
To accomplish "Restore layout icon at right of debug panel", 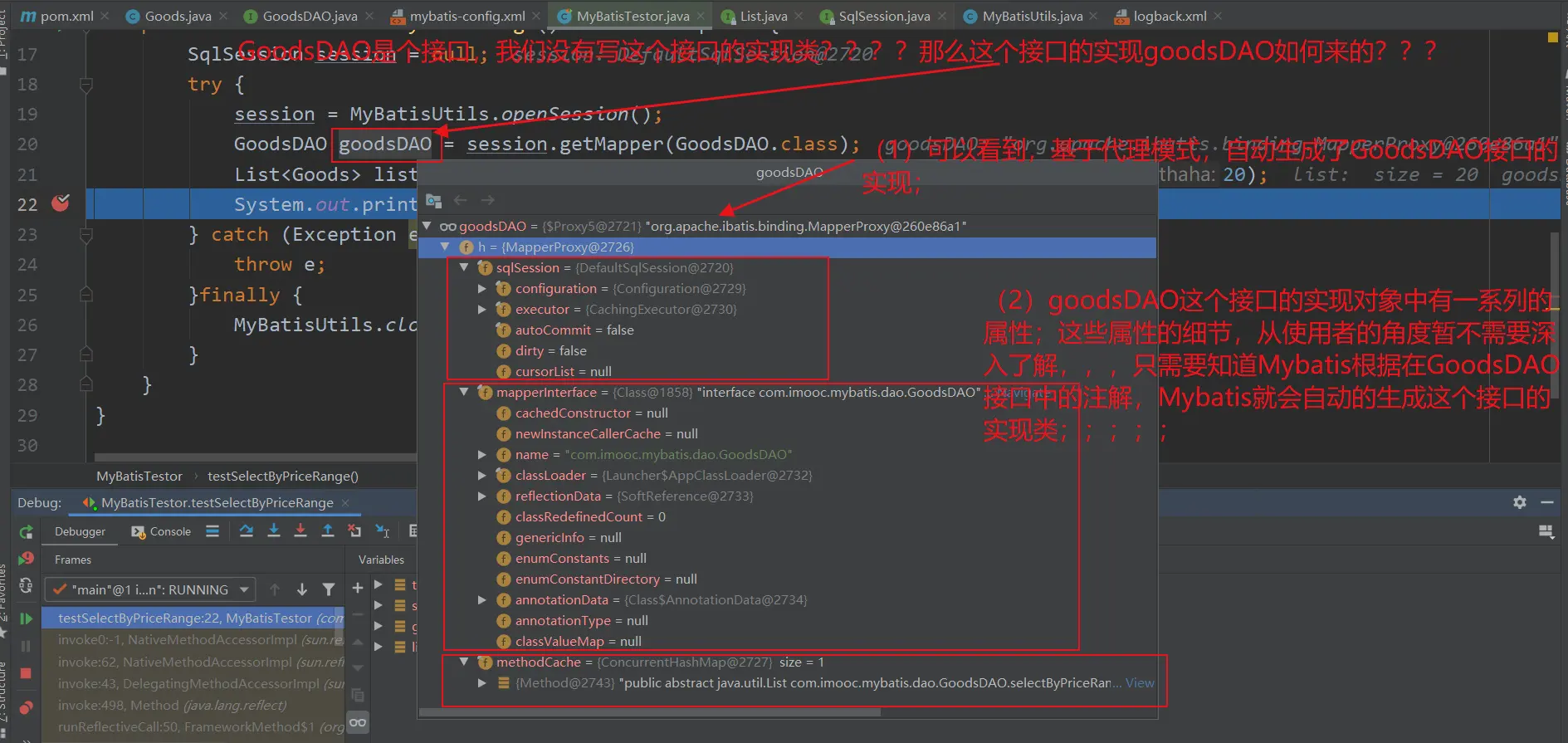I will pyautogui.click(x=1546, y=531).
